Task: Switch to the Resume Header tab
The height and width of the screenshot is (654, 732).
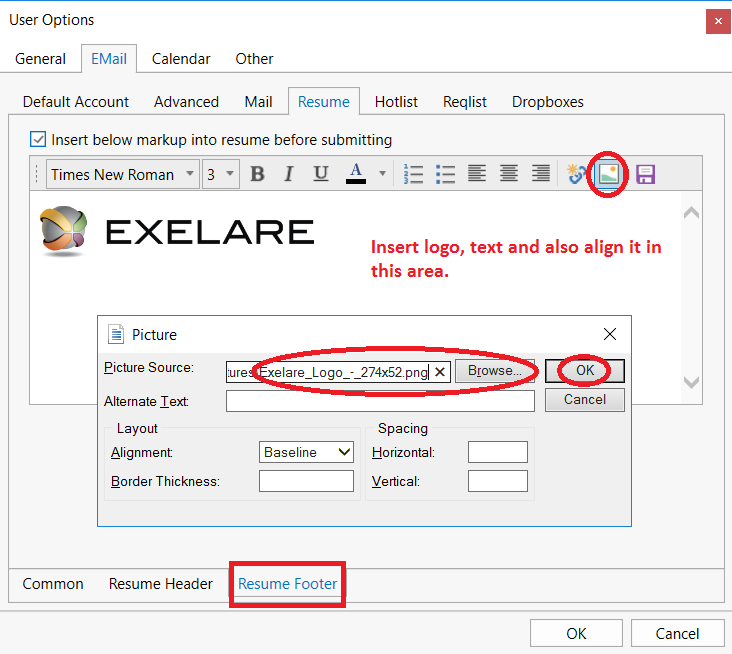Action: [161, 584]
